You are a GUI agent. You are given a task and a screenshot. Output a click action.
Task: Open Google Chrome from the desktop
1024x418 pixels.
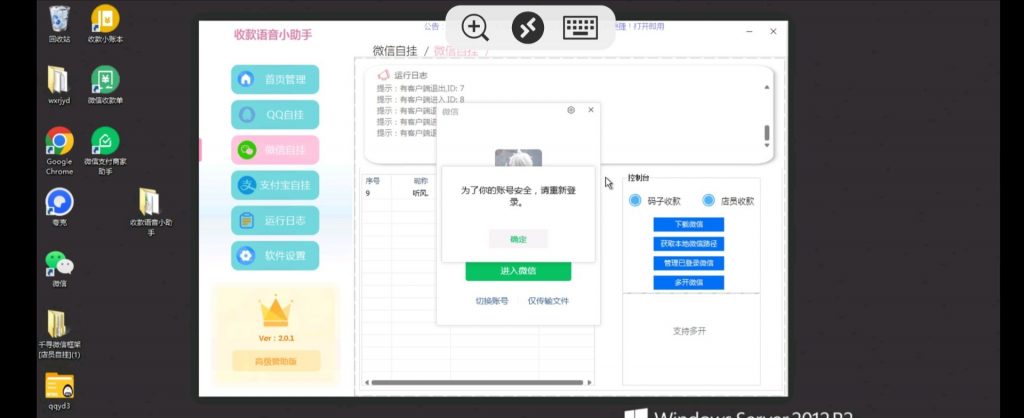coord(59,142)
